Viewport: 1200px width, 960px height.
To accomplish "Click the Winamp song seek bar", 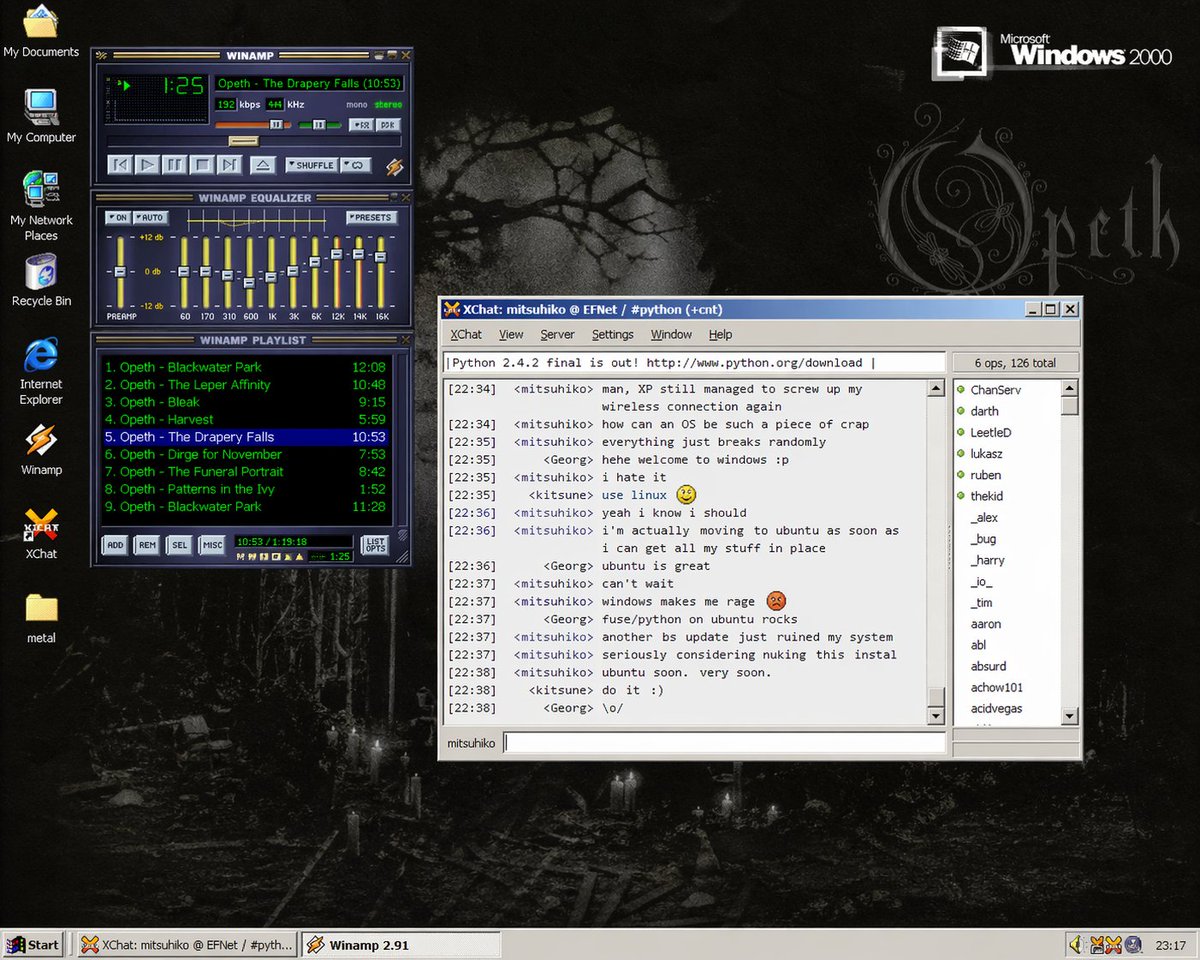I will (254, 142).
